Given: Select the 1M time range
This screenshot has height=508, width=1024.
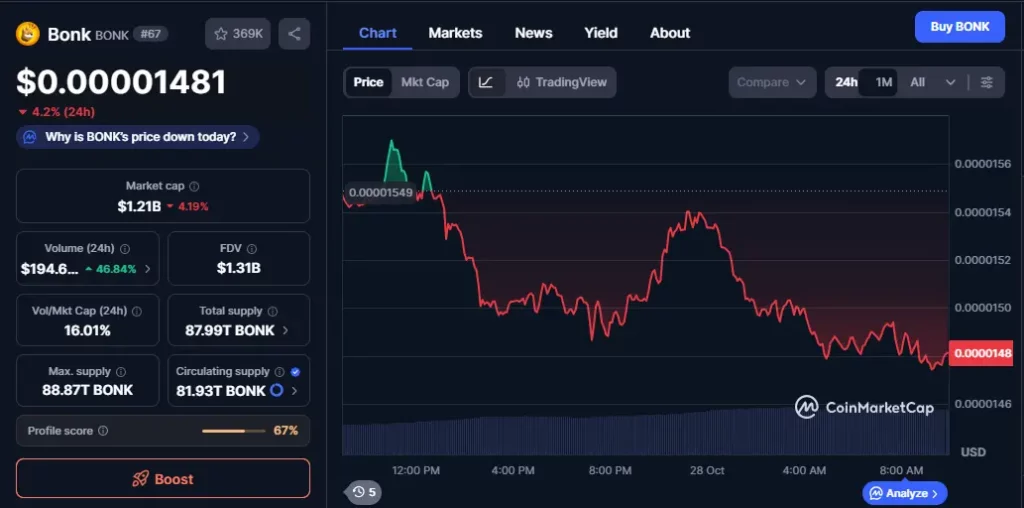Looking at the screenshot, I should (883, 82).
